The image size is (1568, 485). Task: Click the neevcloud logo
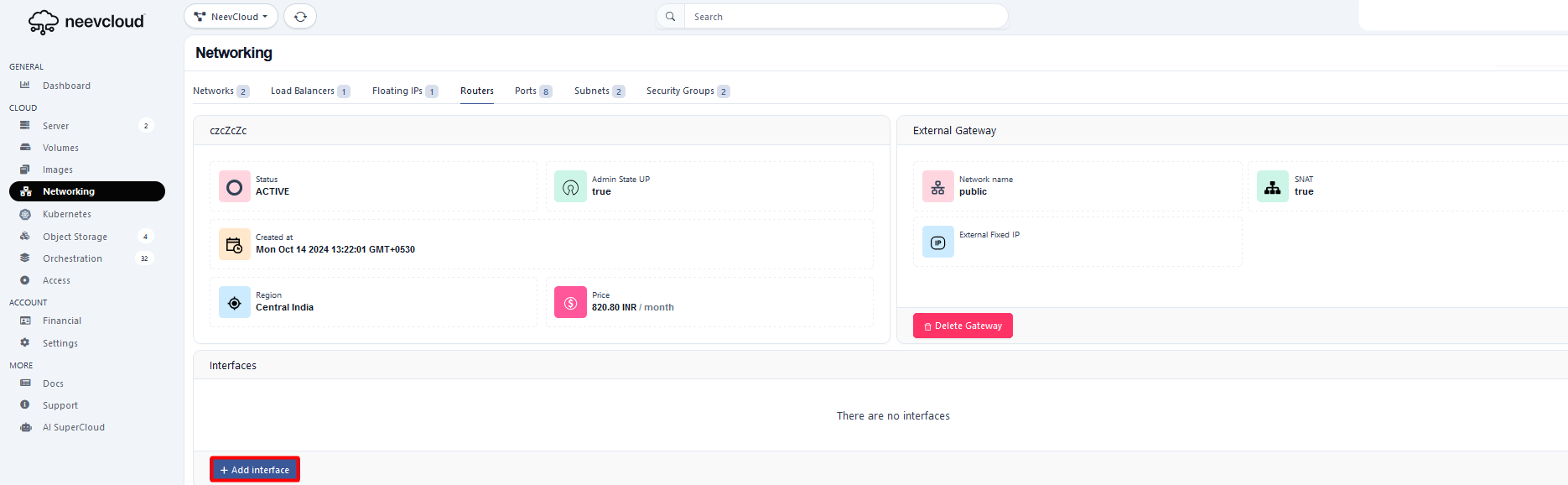tap(86, 22)
